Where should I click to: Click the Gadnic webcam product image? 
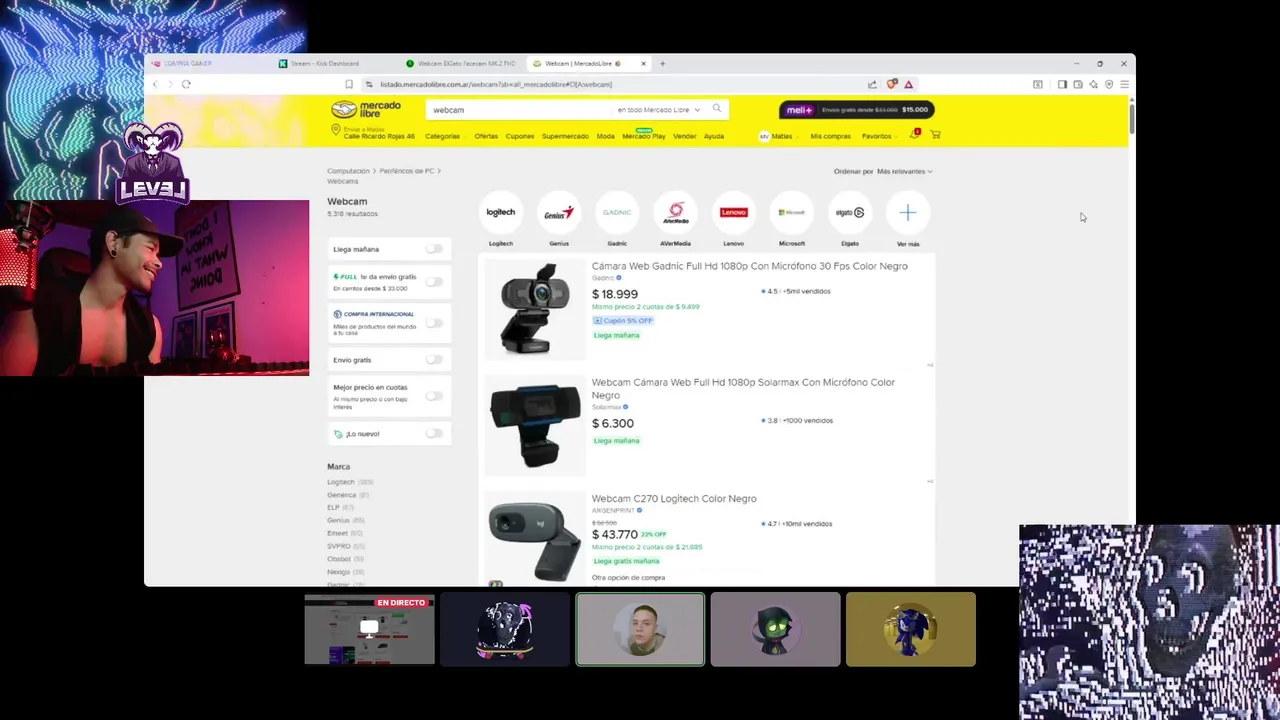coord(534,308)
